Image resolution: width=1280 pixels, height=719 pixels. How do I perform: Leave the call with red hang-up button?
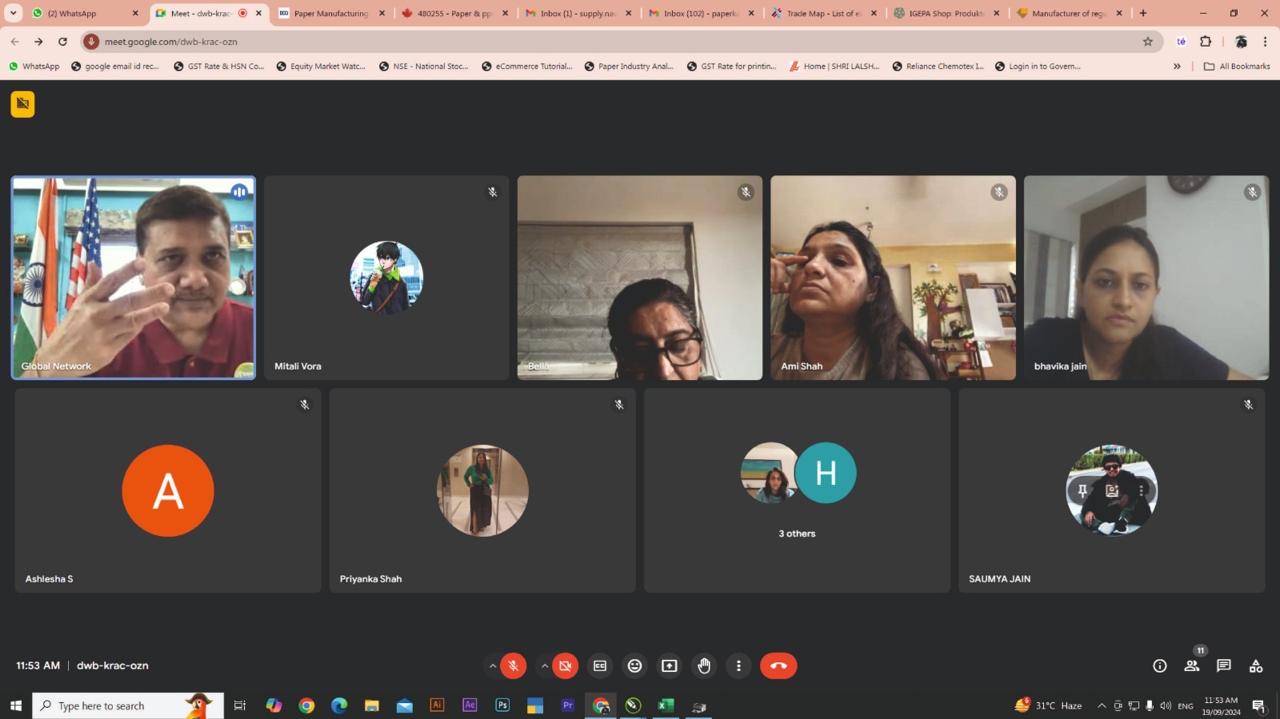pos(778,666)
